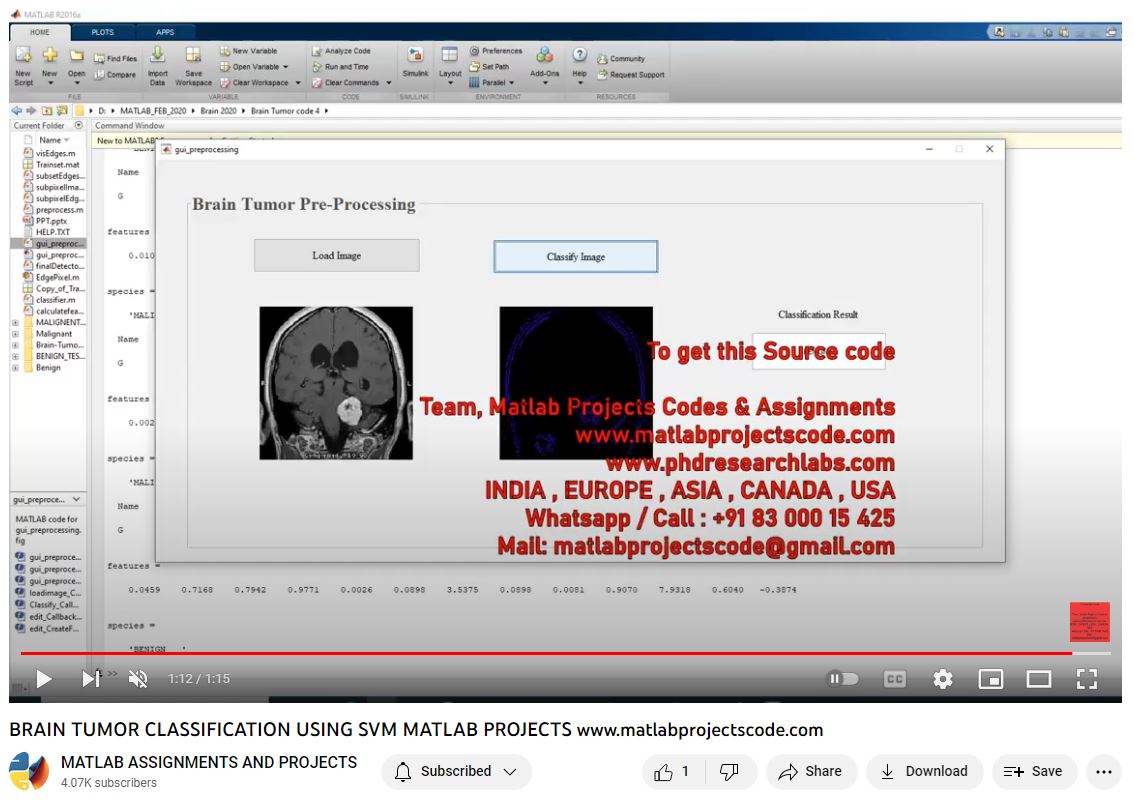Image resolution: width=1134 pixels, height=803 pixels.
Task: Switch to the PLOTS ribbon tab
Action: (103, 32)
